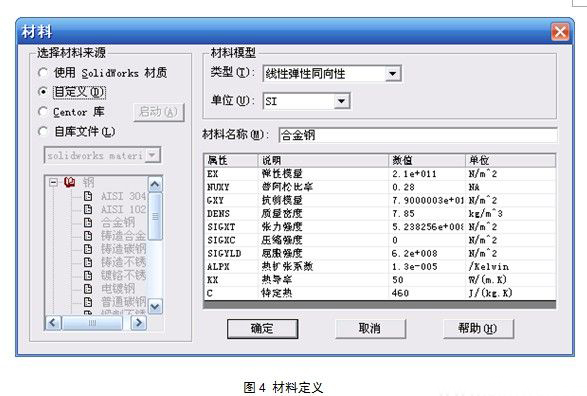This screenshot has height=396, width=587.
Task: Click the vertical scrollbar thumb in tree
Action: pyautogui.click(x=155, y=216)
